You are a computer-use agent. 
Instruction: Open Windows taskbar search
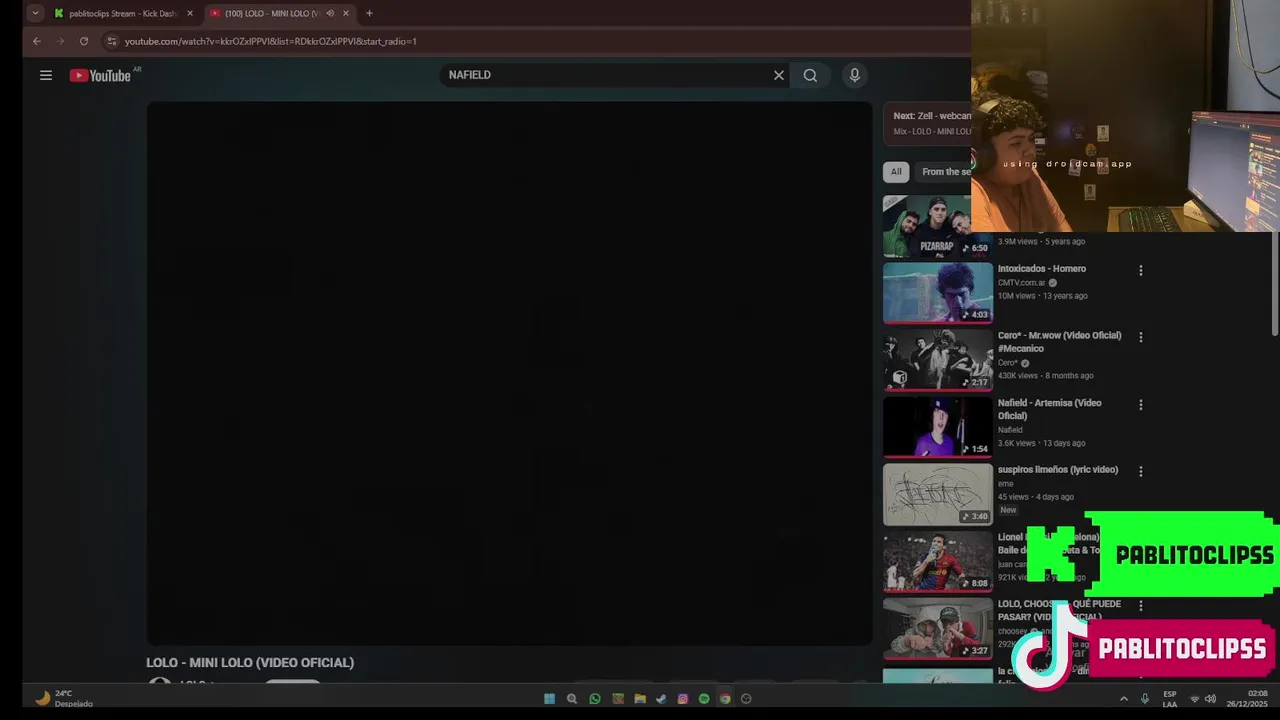[572, 699]
